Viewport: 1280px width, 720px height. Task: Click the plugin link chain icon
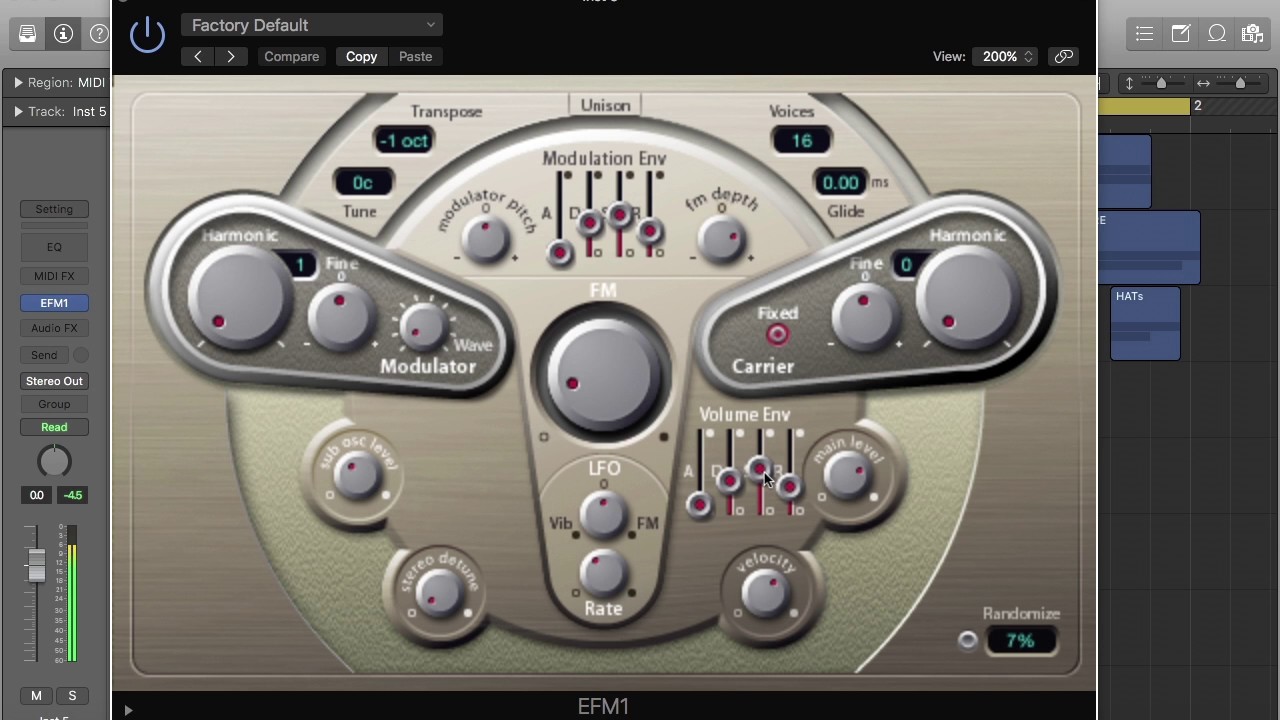[1064, 57]
